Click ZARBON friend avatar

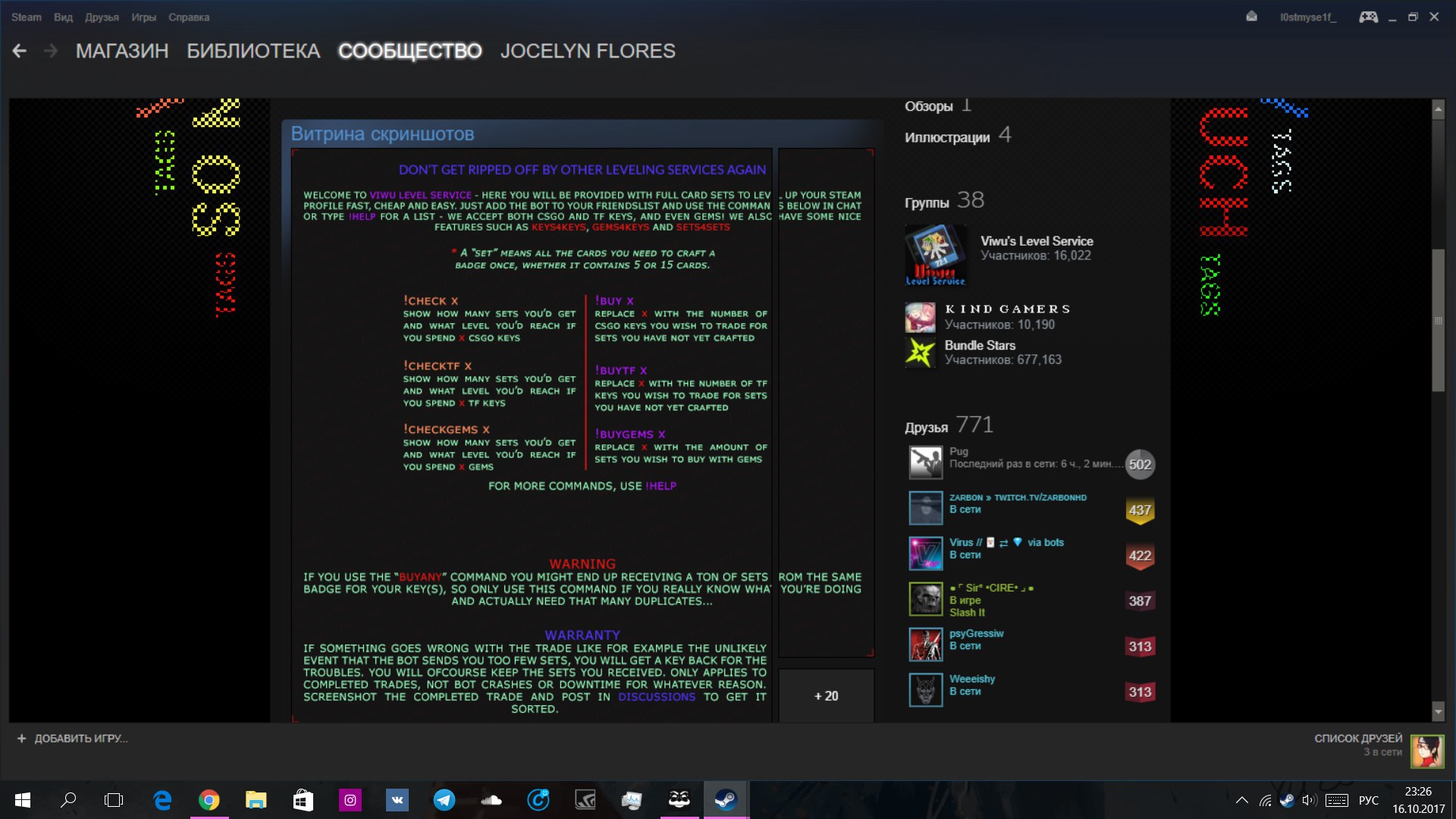[x=926, y=508]
